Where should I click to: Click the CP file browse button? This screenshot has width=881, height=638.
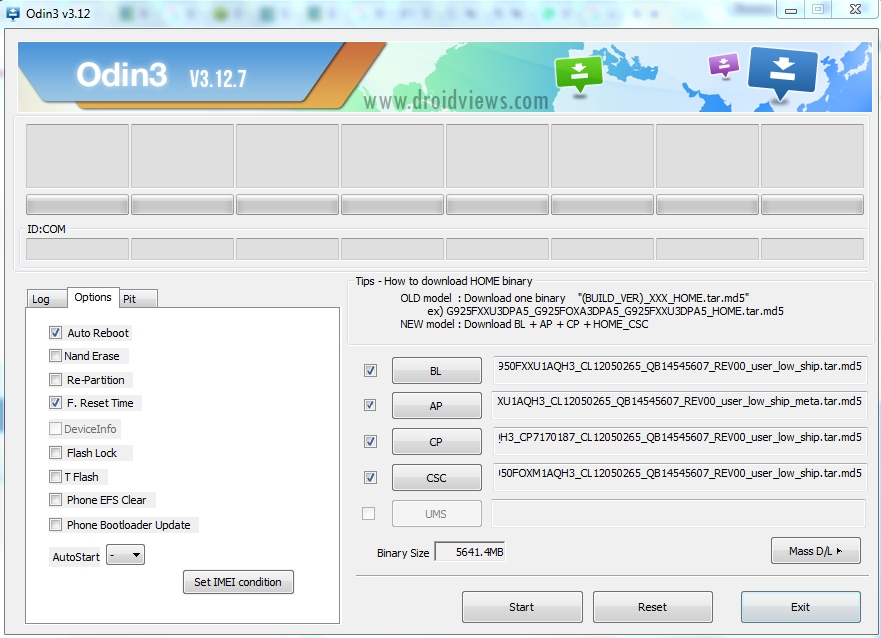[437, 441]
